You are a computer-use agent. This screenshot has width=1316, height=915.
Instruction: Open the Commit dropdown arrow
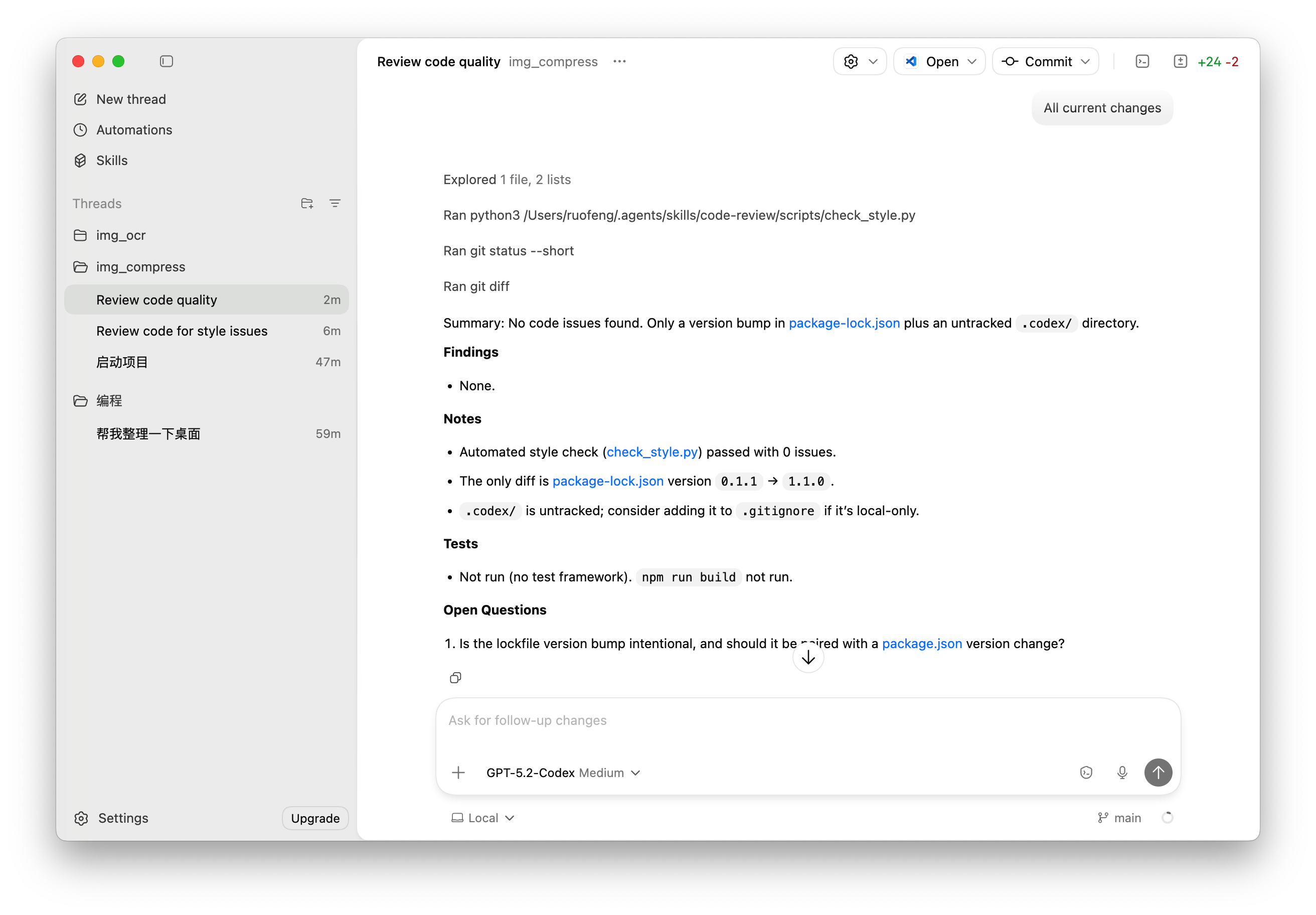[x=1085, y=61]
